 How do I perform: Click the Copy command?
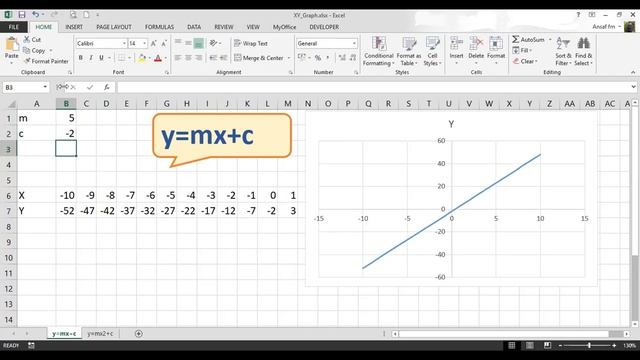tap(35, 51)
